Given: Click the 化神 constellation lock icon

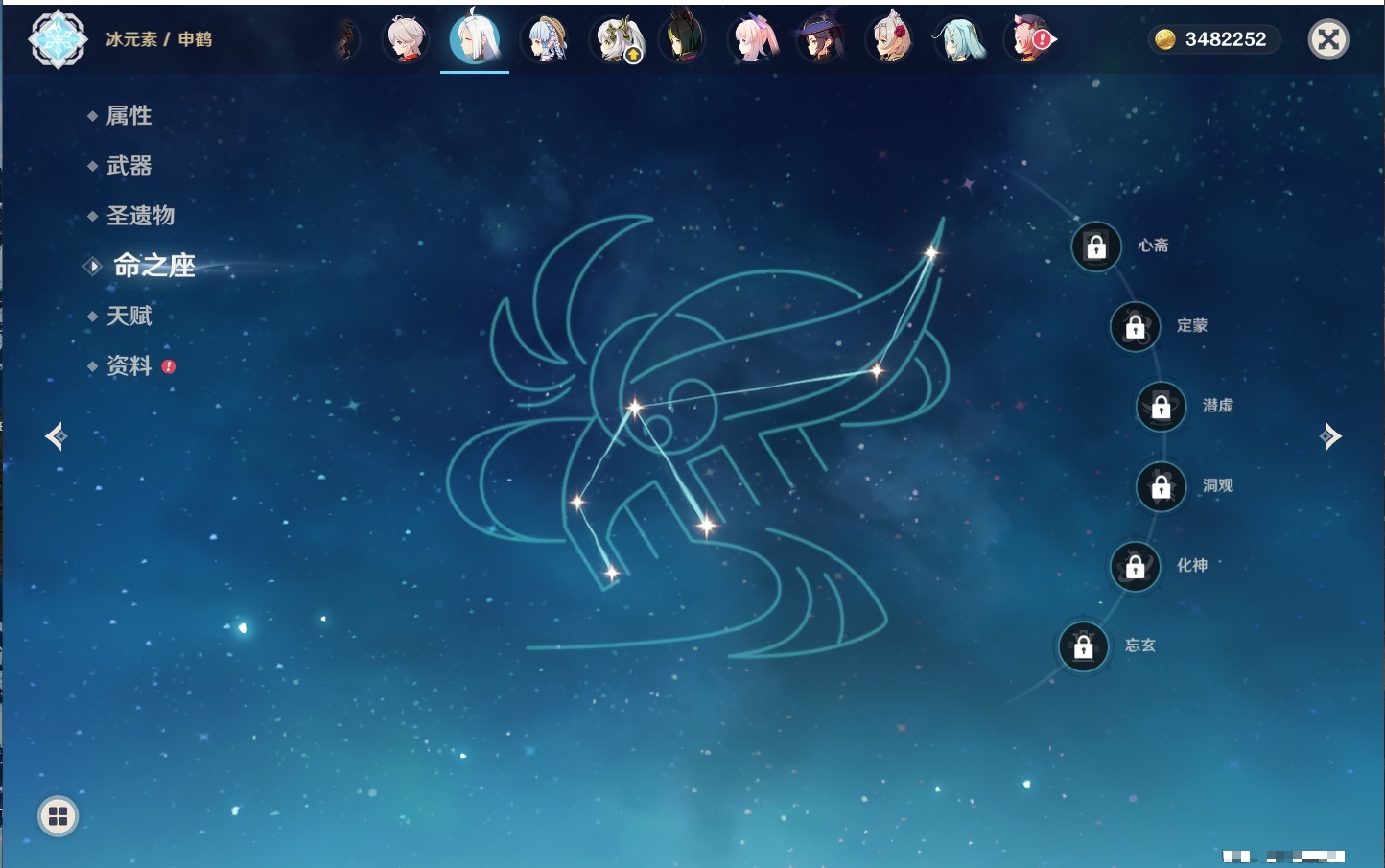Looking at the screenshot, I should tap(1136, 567).
